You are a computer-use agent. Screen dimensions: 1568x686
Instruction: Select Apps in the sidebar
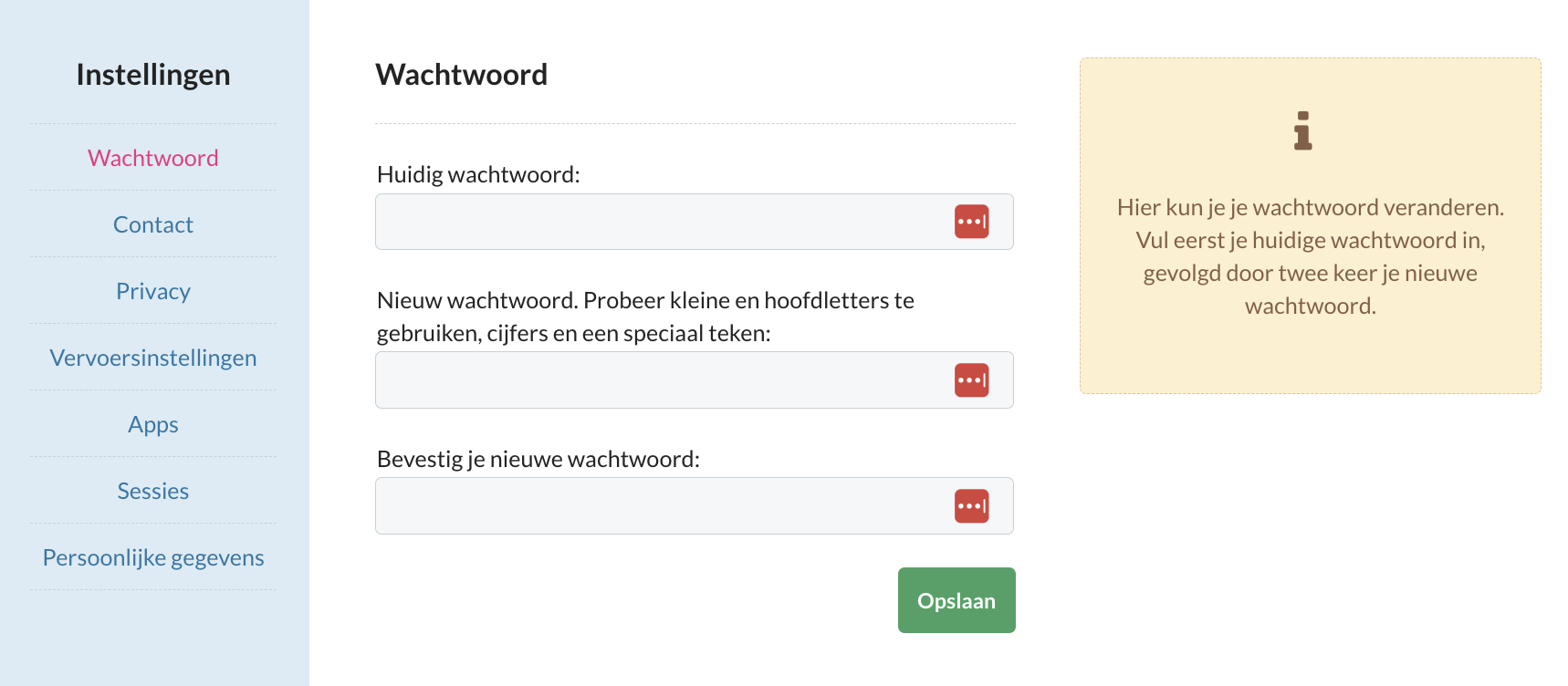[x=153, y=424]
